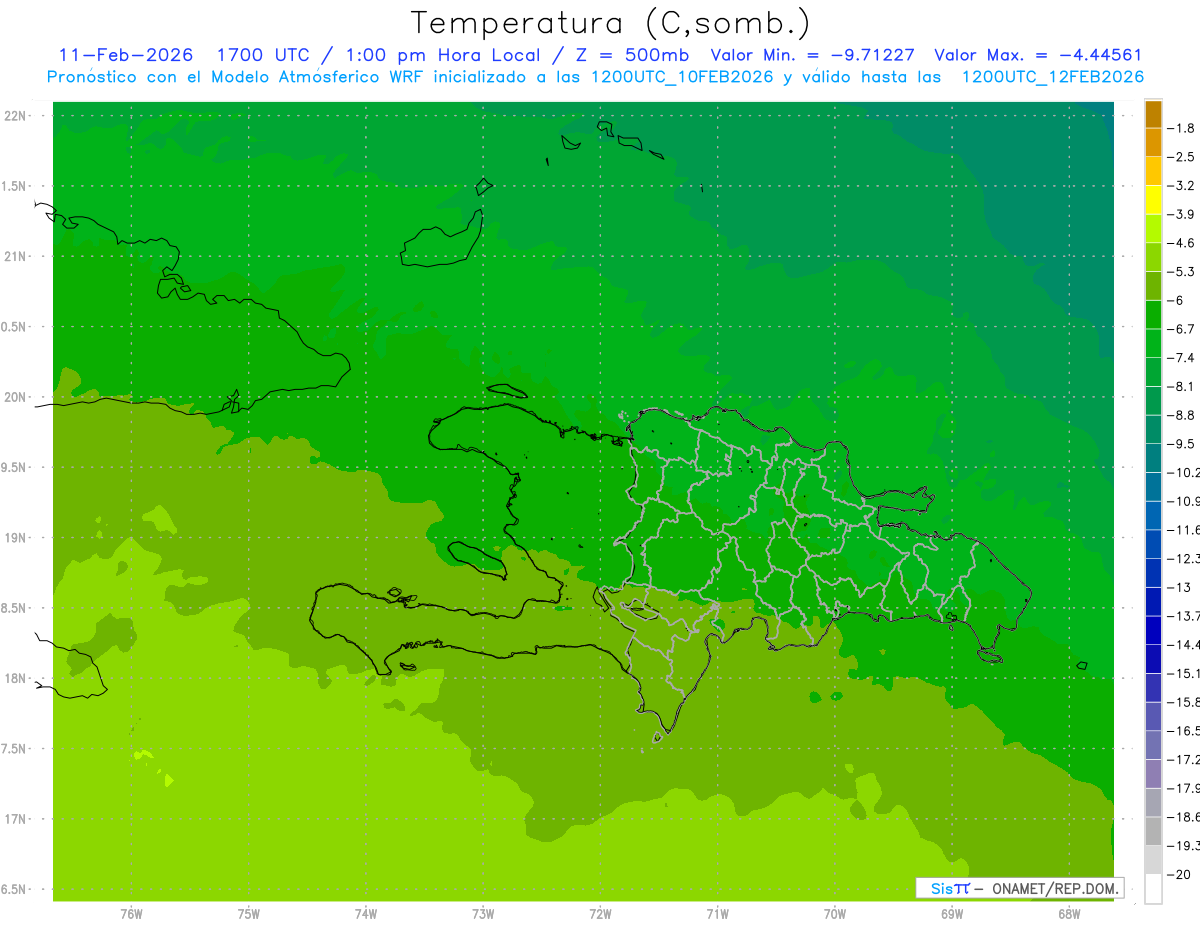The width and height of the screenshot is (1200, 927).
Task: Pick the dark orange swatch above -1.8
Action: (x=1153, y=114)
